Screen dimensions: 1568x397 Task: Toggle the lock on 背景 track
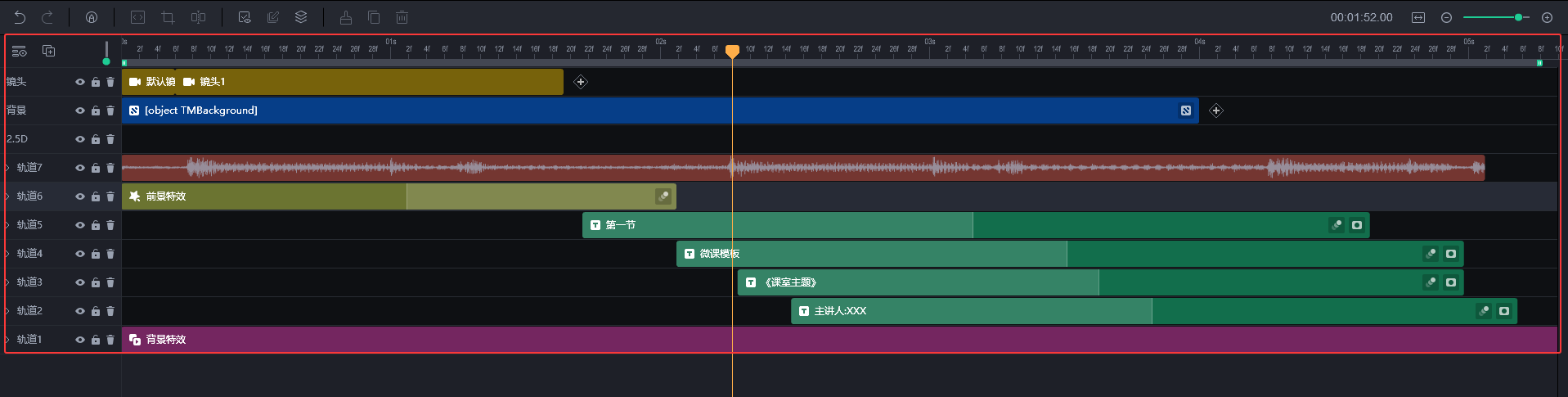pos(96,111)
